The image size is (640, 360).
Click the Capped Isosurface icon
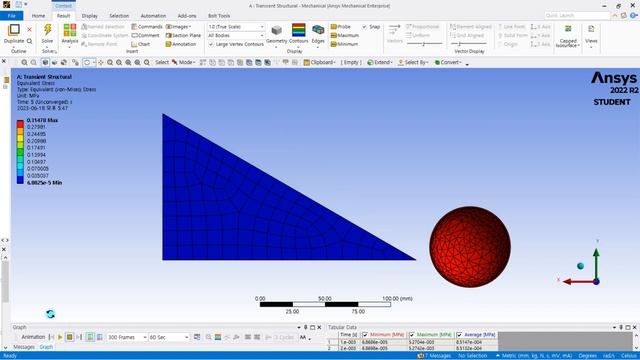point(568,29)
